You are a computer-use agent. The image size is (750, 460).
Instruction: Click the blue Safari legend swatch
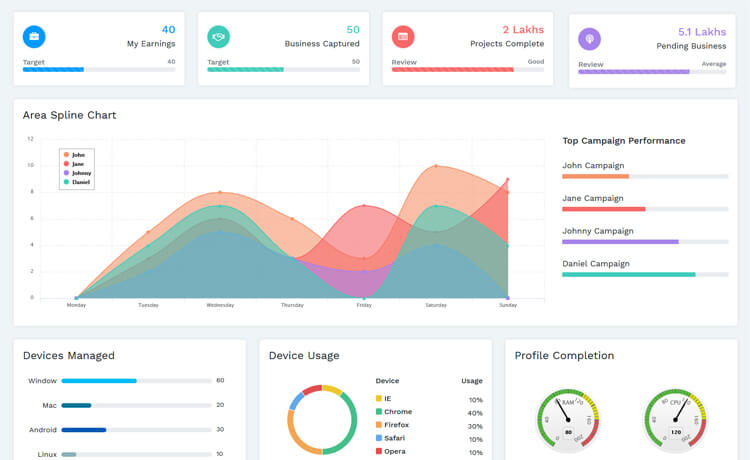(379, 438)
